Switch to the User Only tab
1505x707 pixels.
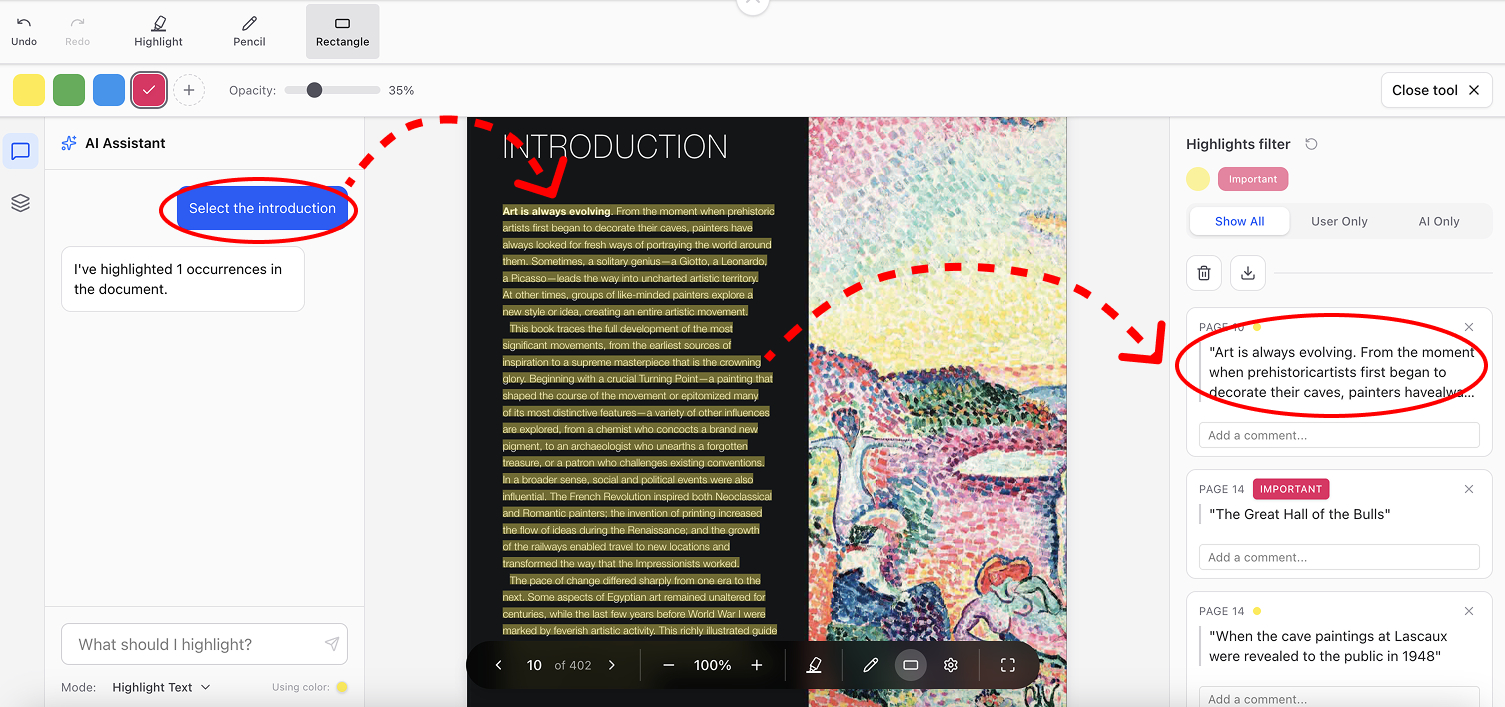pos(1339,221)
